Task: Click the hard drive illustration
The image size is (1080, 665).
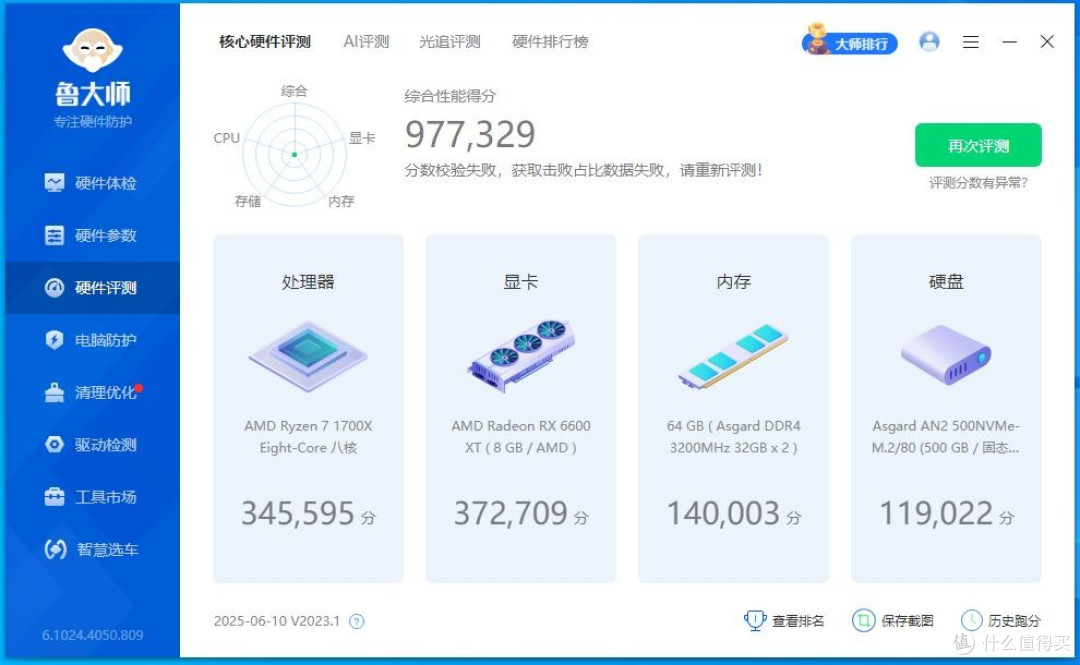Action: pyautogui.click(x=946, y=356)
